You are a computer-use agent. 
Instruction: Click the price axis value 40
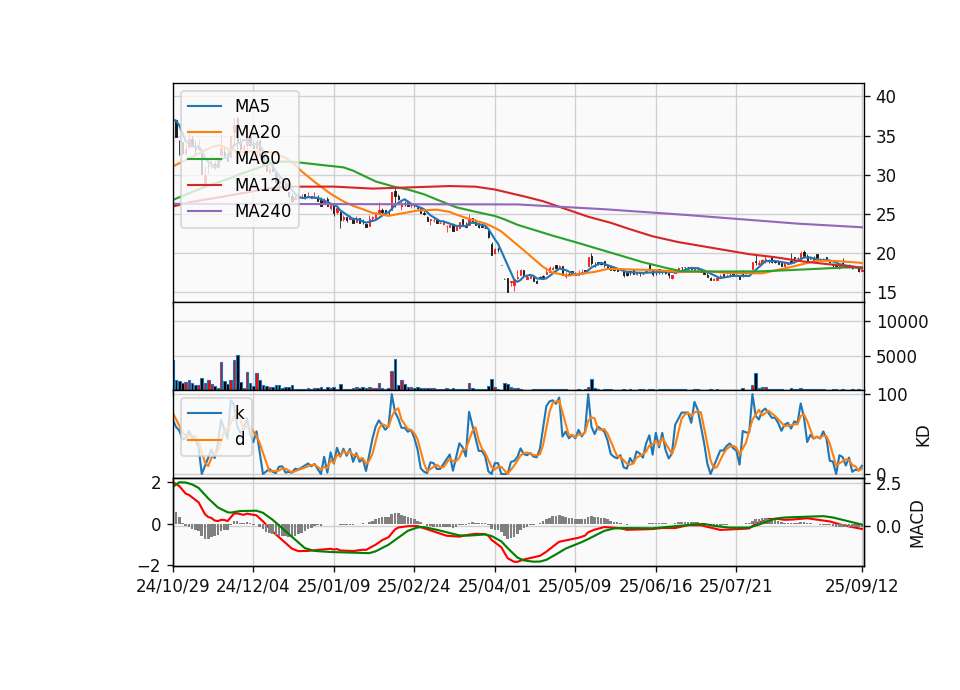(x=886, y=97)
